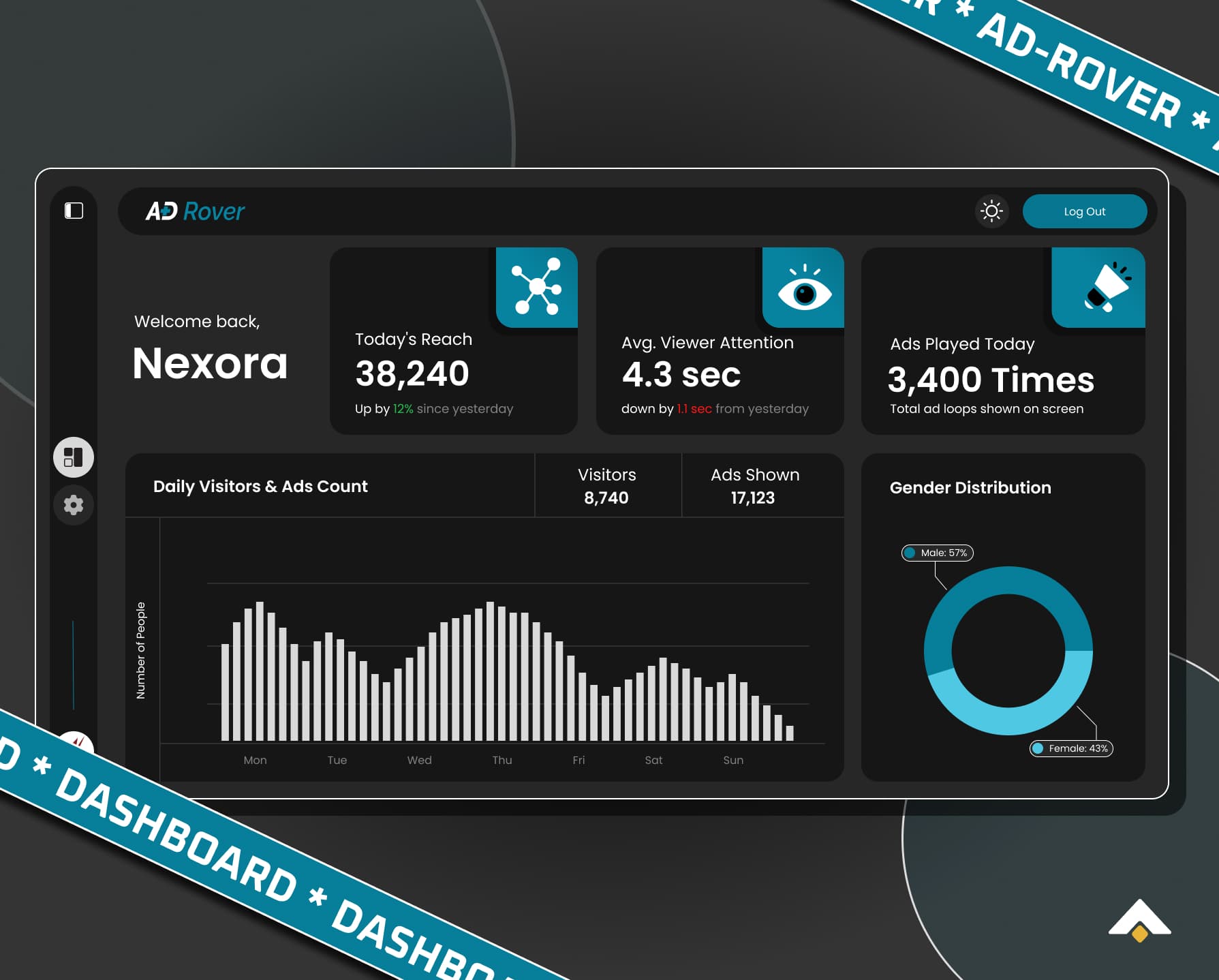Viewport: 1219px width, 980px height.
Task: Click the 1.1 sec decrease text
Action: tap(694, 409)
